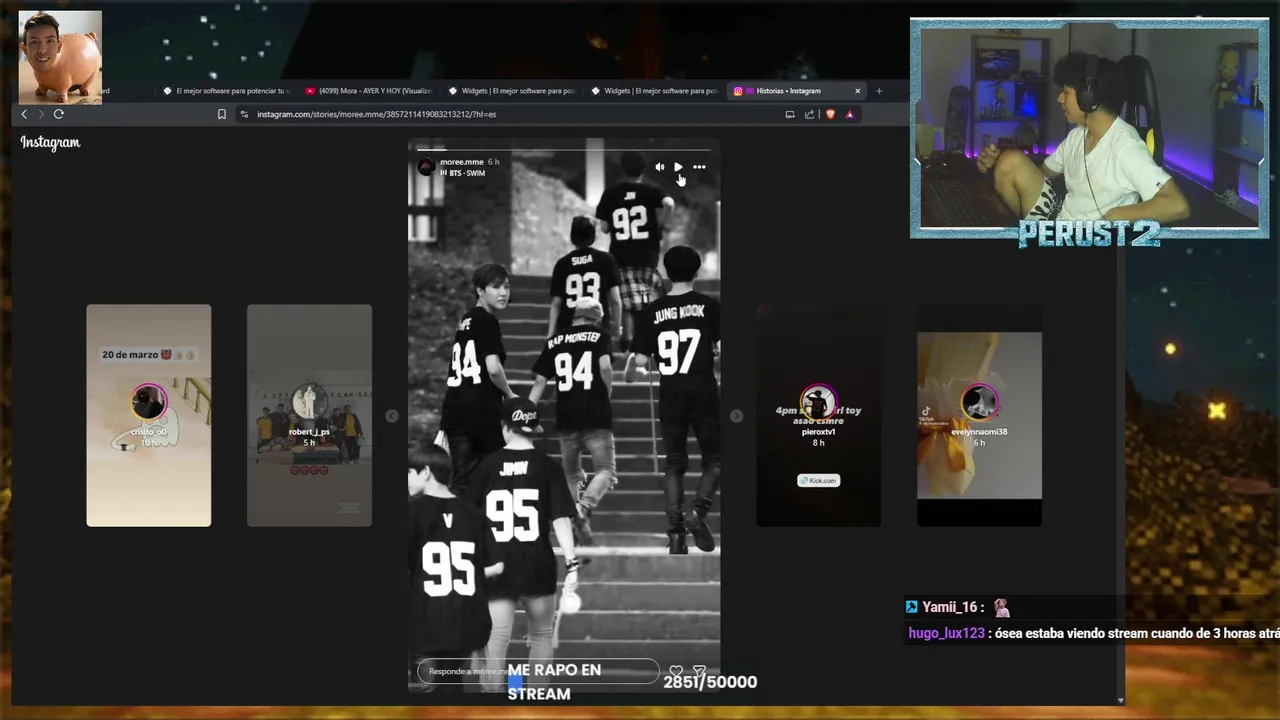Click chat username hugo_lux123
1280x720 pixels.
pos(946,633)
